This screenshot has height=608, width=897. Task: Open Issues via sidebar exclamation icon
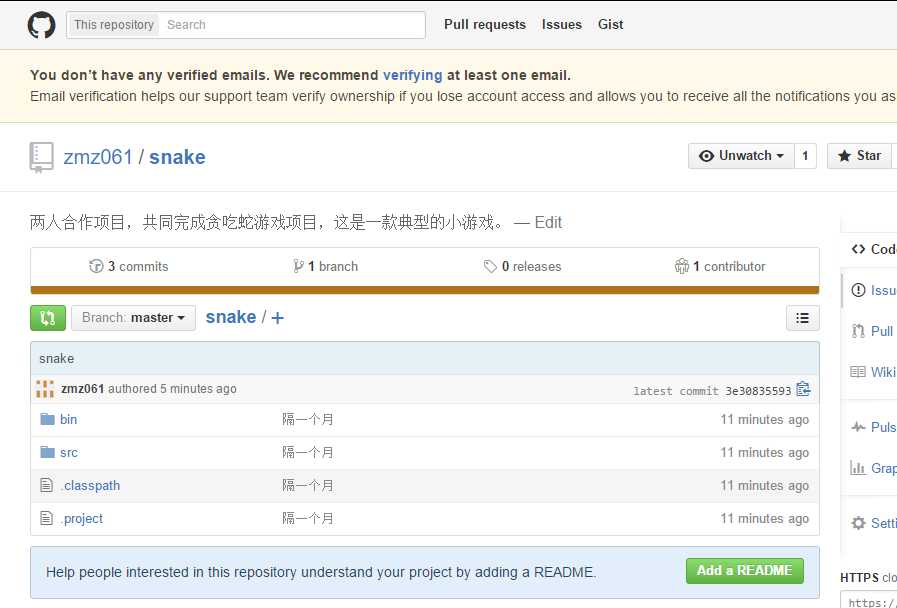[858, 290]
